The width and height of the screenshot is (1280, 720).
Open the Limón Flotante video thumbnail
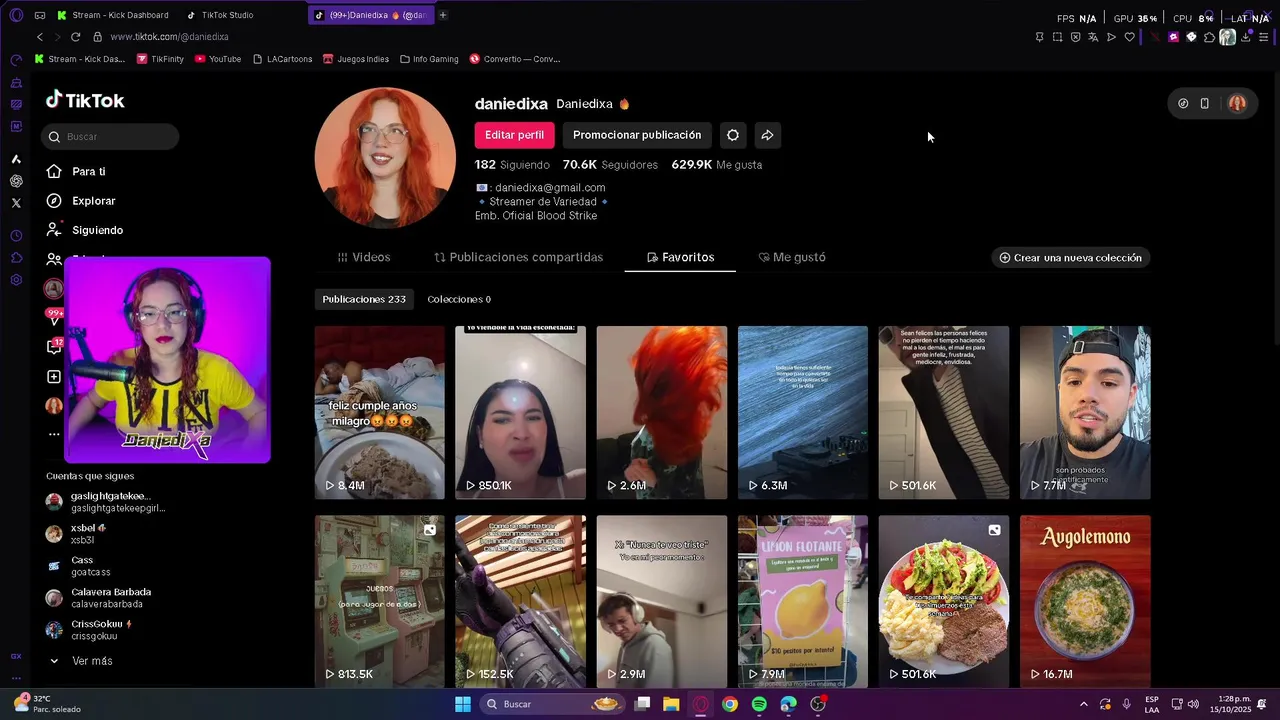(803, 601)
